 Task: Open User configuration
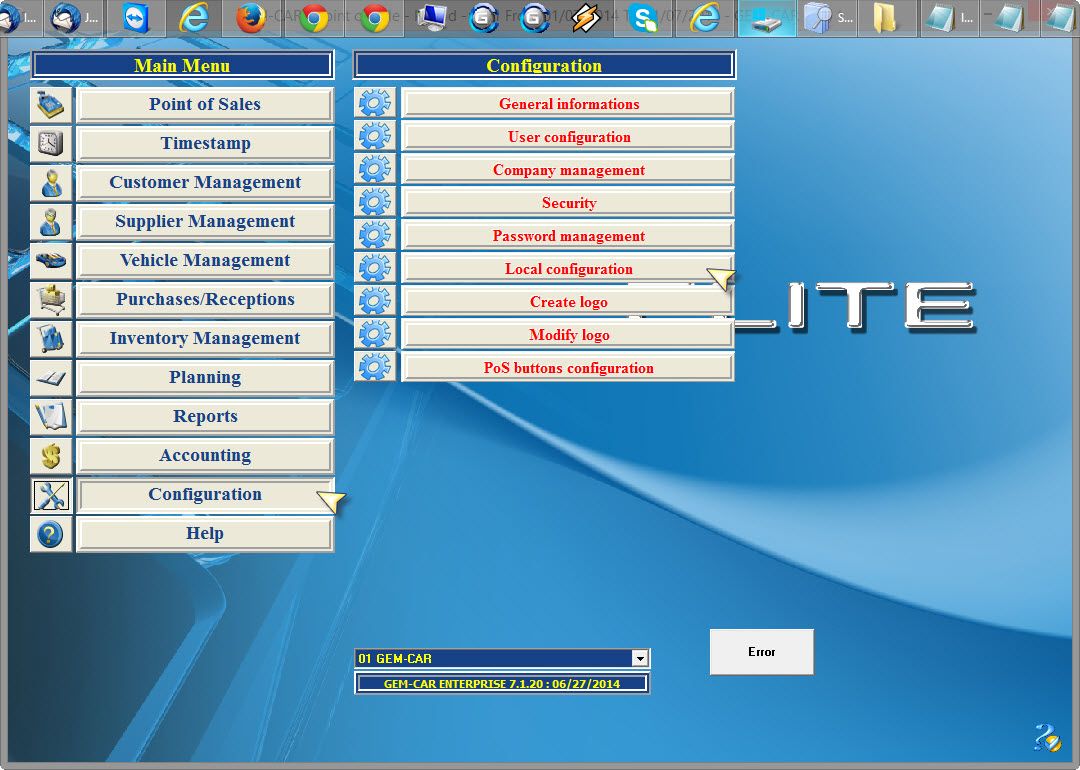coord(568,136)
